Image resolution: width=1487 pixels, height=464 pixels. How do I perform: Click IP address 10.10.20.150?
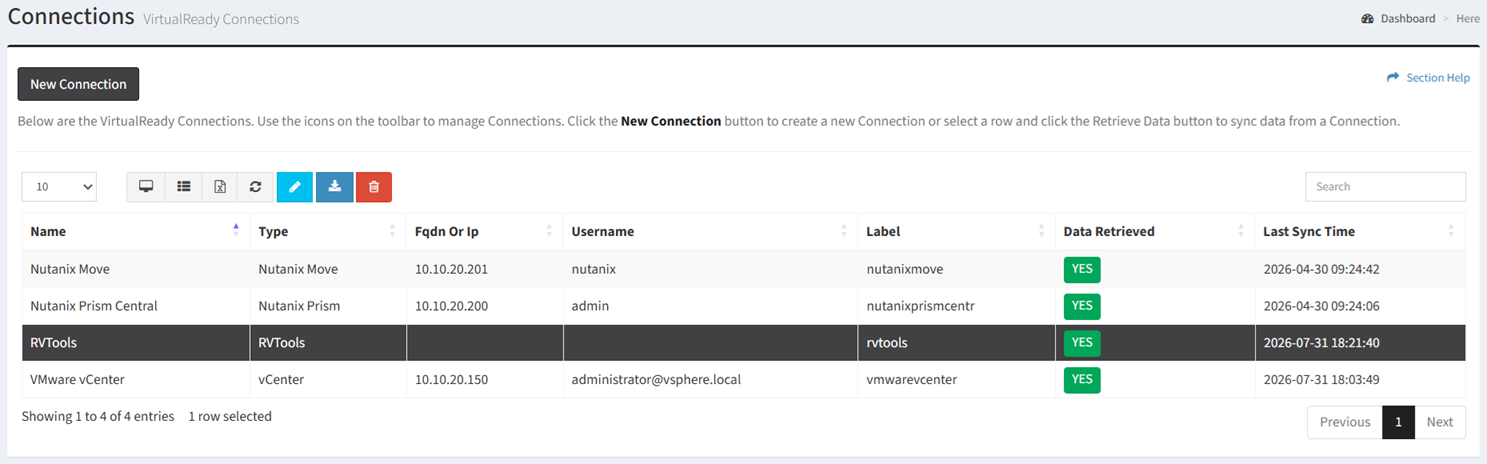[451, 379]
